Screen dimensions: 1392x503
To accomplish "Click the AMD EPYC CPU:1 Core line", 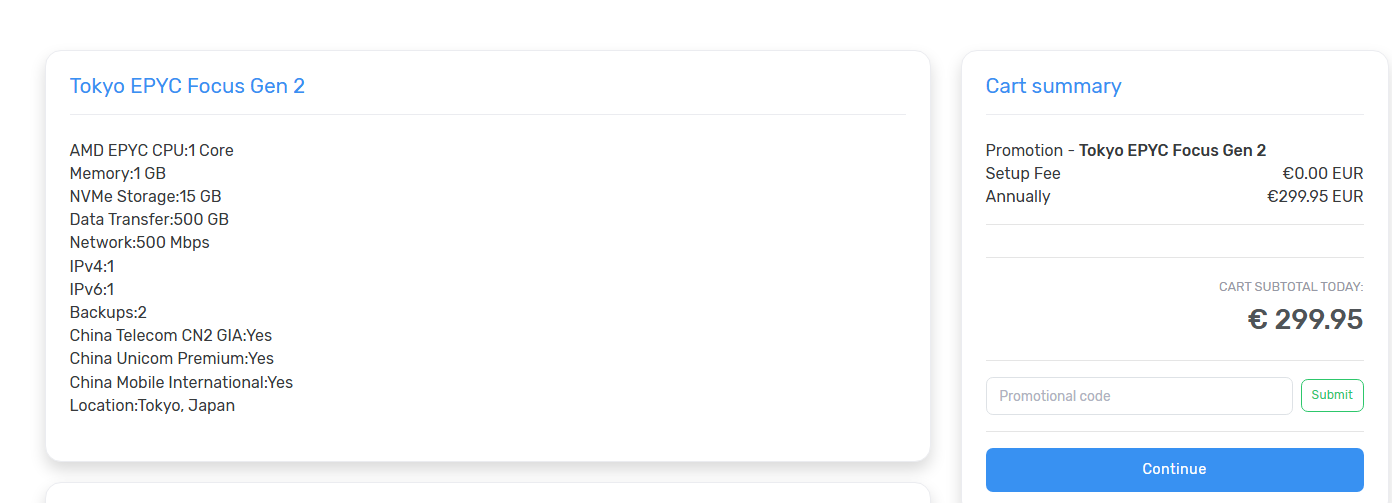I will tap(152, 150).
